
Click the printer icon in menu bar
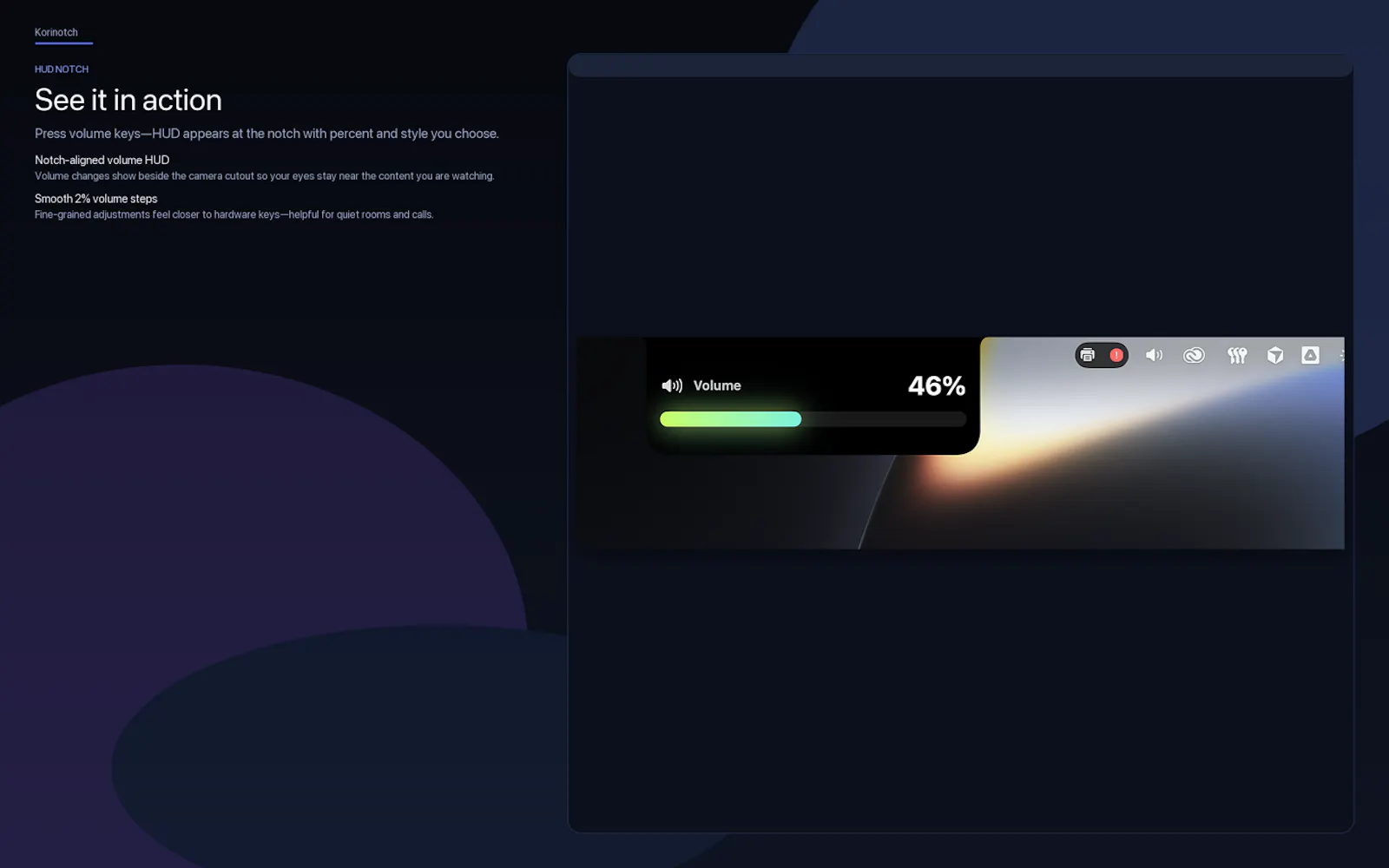1087,355
